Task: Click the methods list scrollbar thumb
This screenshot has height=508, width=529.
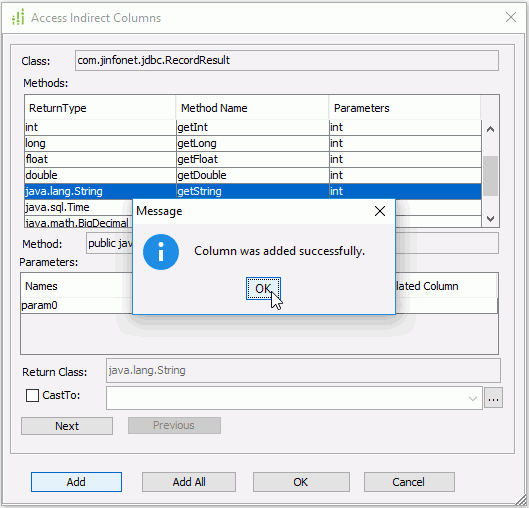Action: click(491, 176)
